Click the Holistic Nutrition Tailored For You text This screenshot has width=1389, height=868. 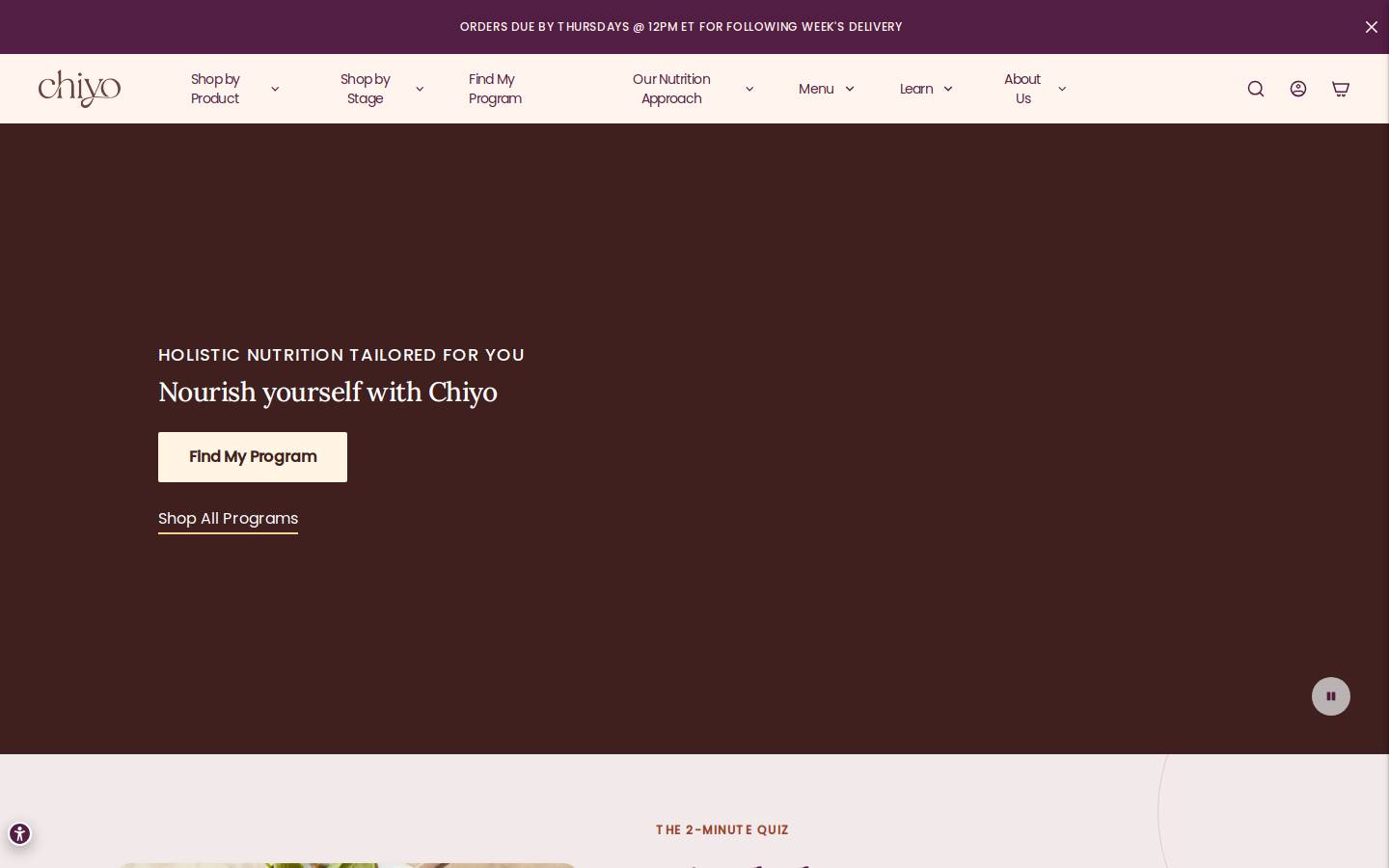click(341, 355)
